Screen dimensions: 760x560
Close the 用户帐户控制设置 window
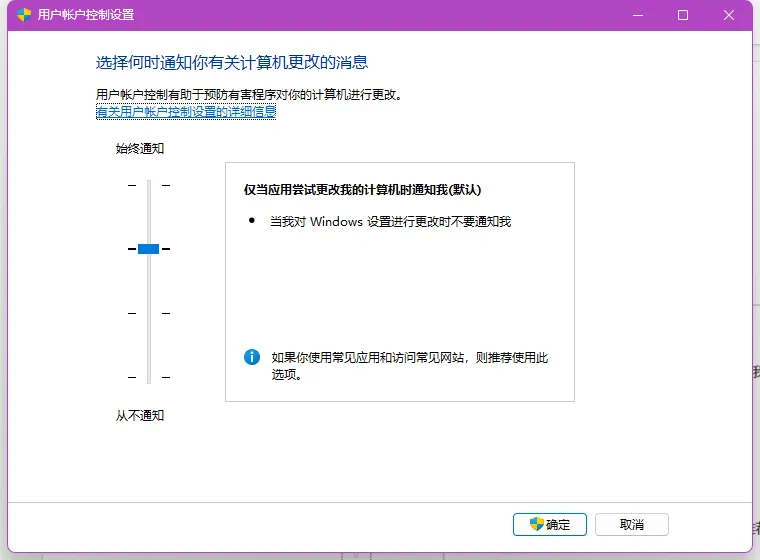pyautogui.click(x=728, y=15)
